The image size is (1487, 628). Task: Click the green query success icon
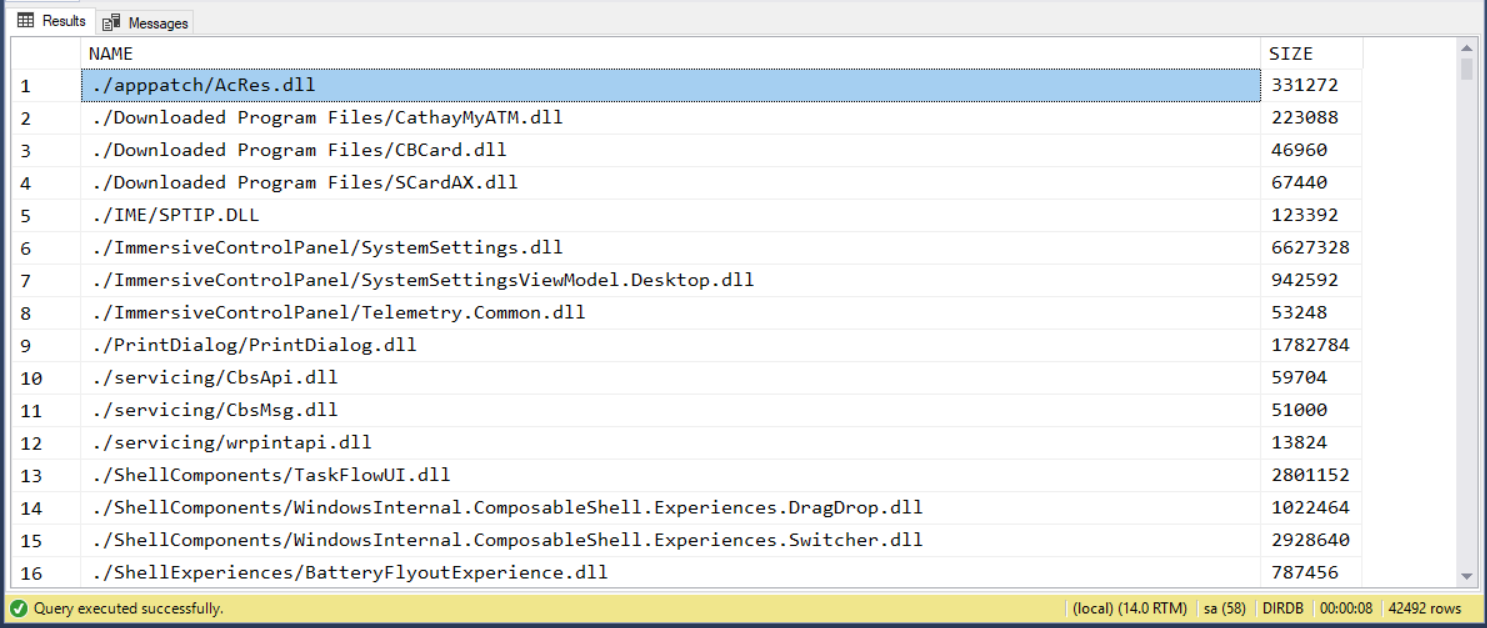pyautogui.click(x=19, y=608)
